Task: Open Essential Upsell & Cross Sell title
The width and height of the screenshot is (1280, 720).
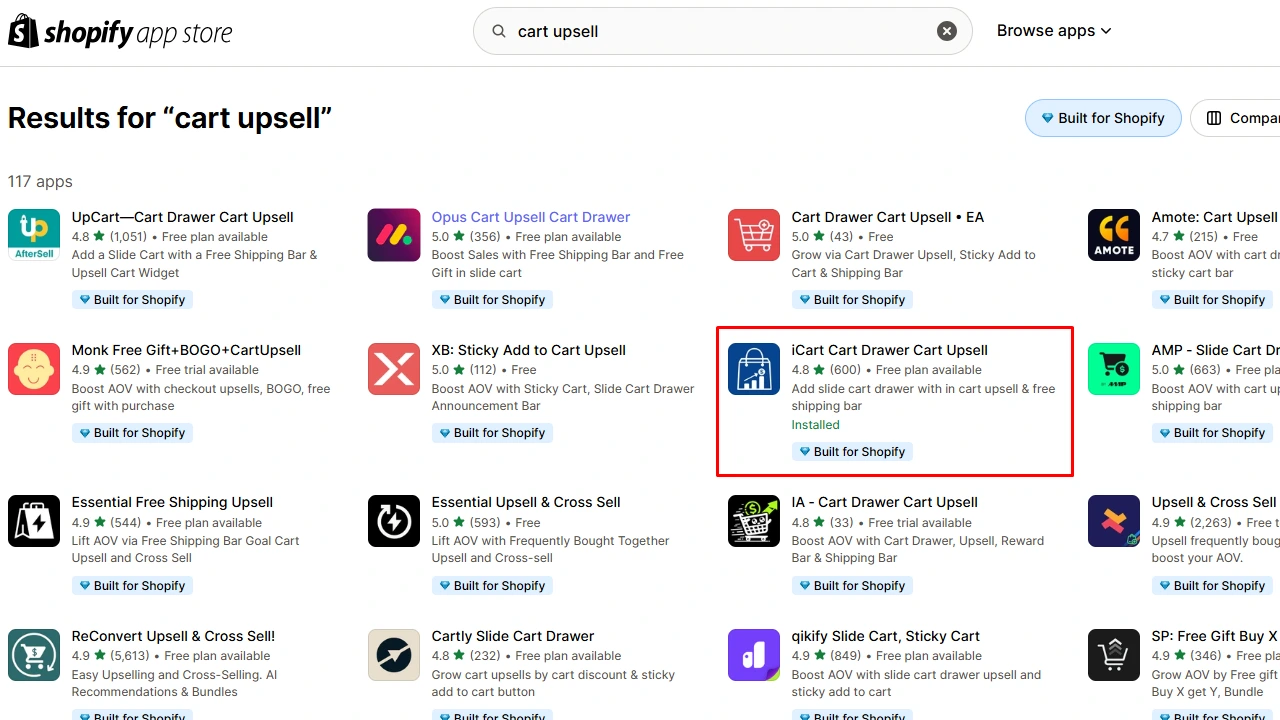Action: click(x=526, y=502)
